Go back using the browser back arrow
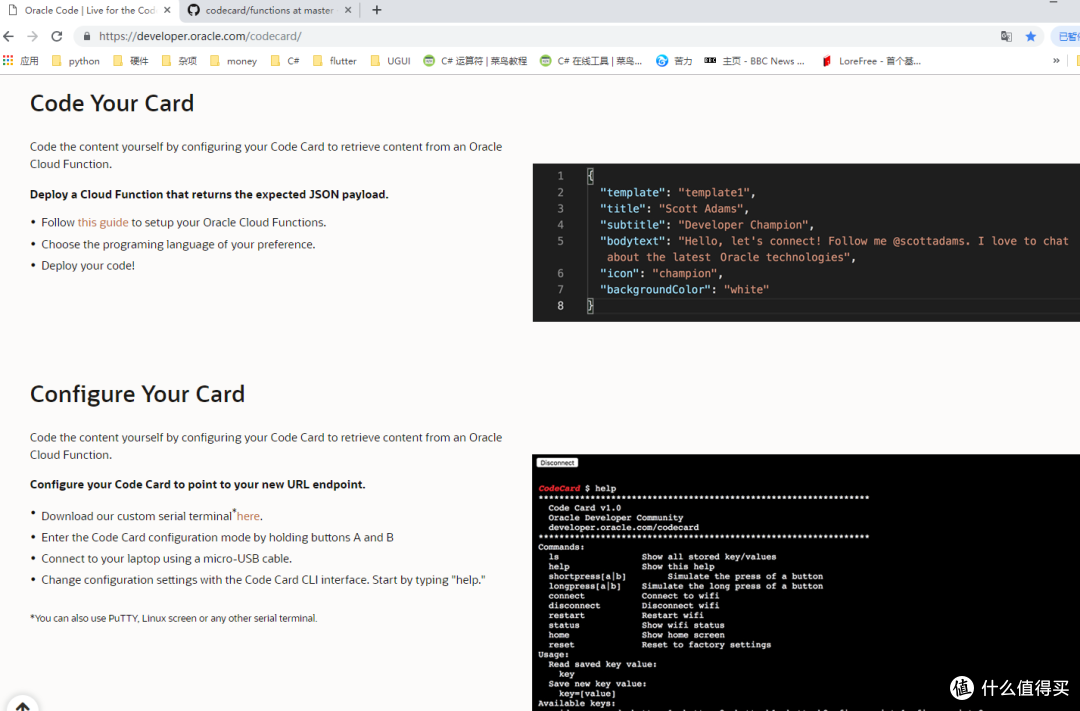1080x711 pixels. point(9,37)
